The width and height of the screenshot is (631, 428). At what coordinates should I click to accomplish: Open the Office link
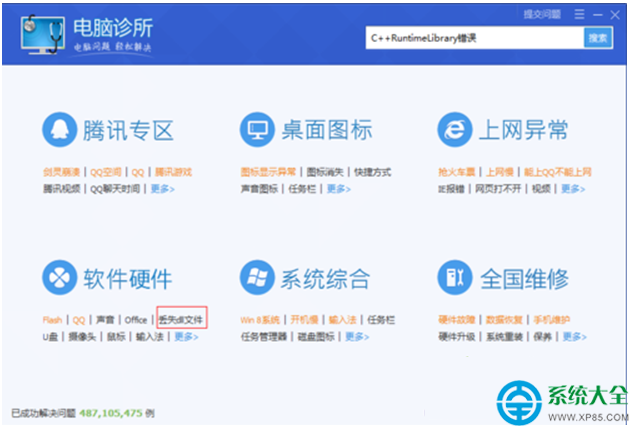pyautogui.click(x=136, y=320)
